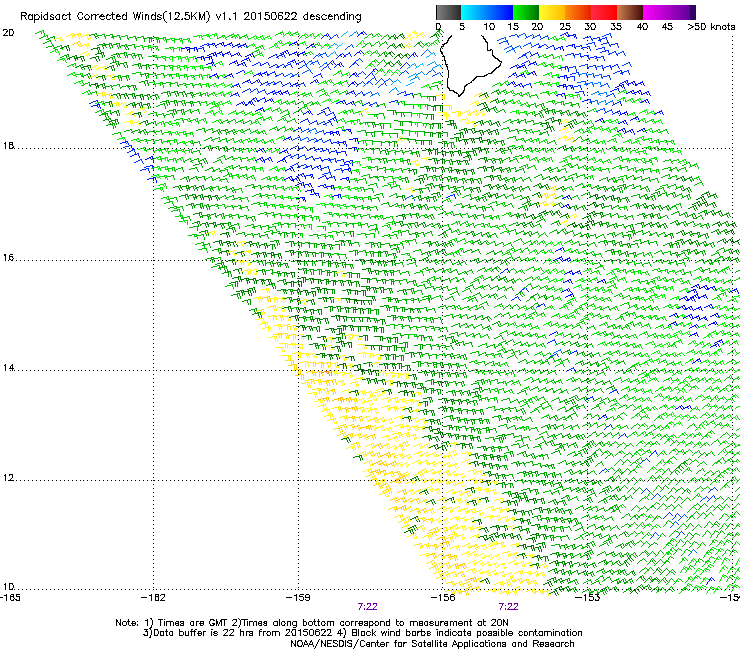This screenshot has height=650, width=740.
Task: Click the latitude axis label "10" at the bottom left
Action: point(8,587)
